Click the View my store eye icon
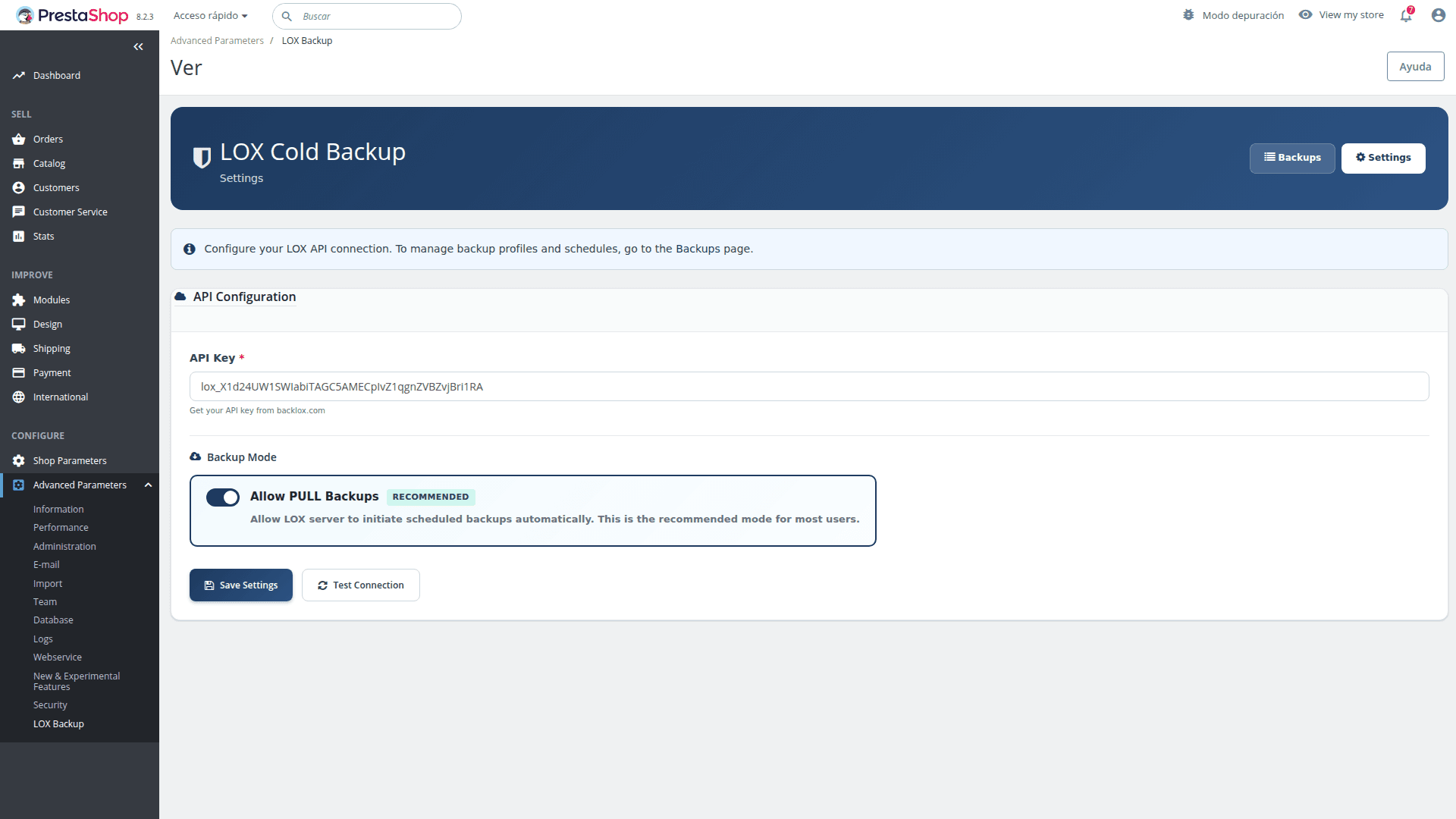1456x819 pixels. pos(1306,14)
